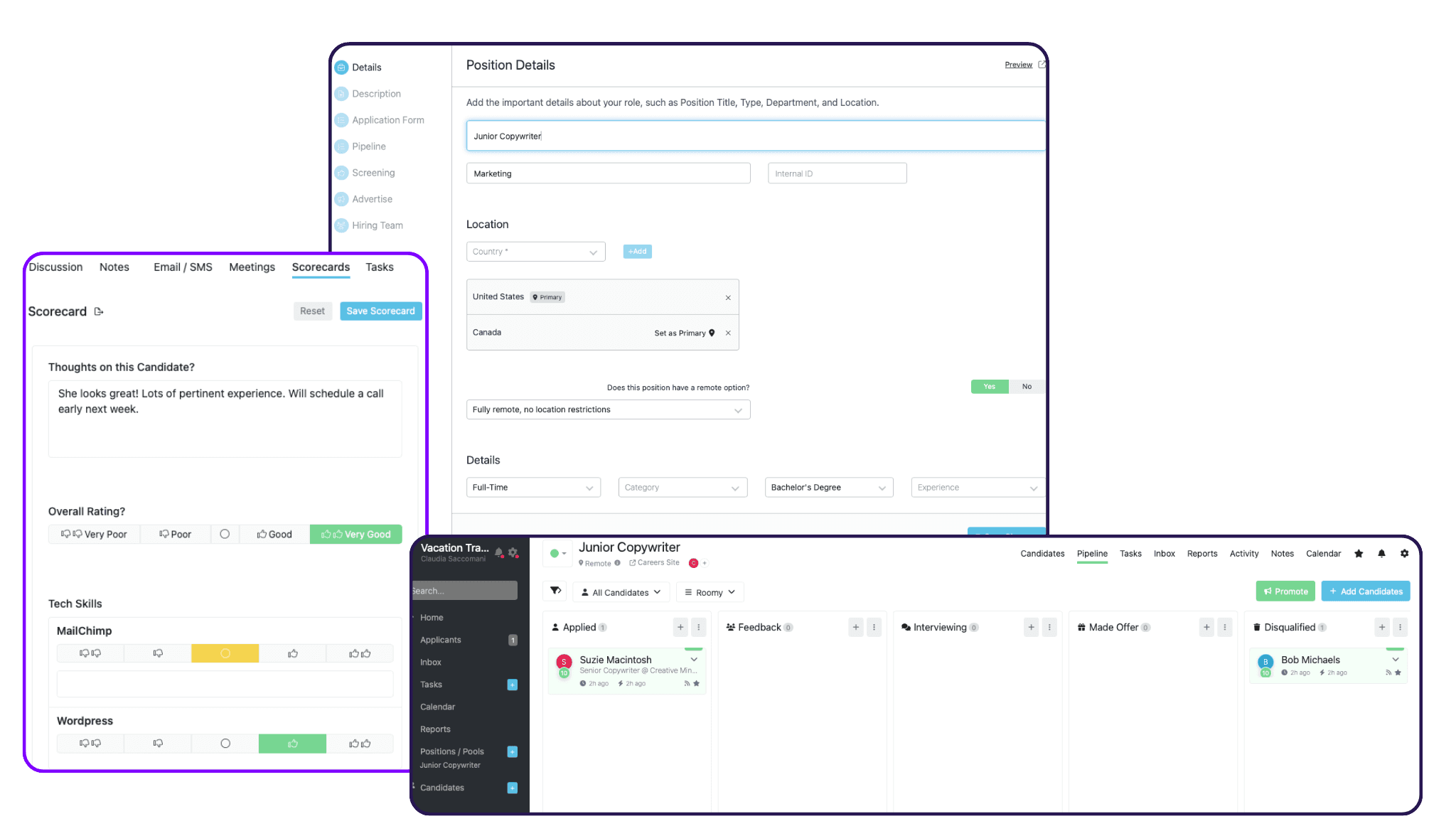
Task: Click the thumbs up icon for Wordpress skill
Action: coord(293,743)
